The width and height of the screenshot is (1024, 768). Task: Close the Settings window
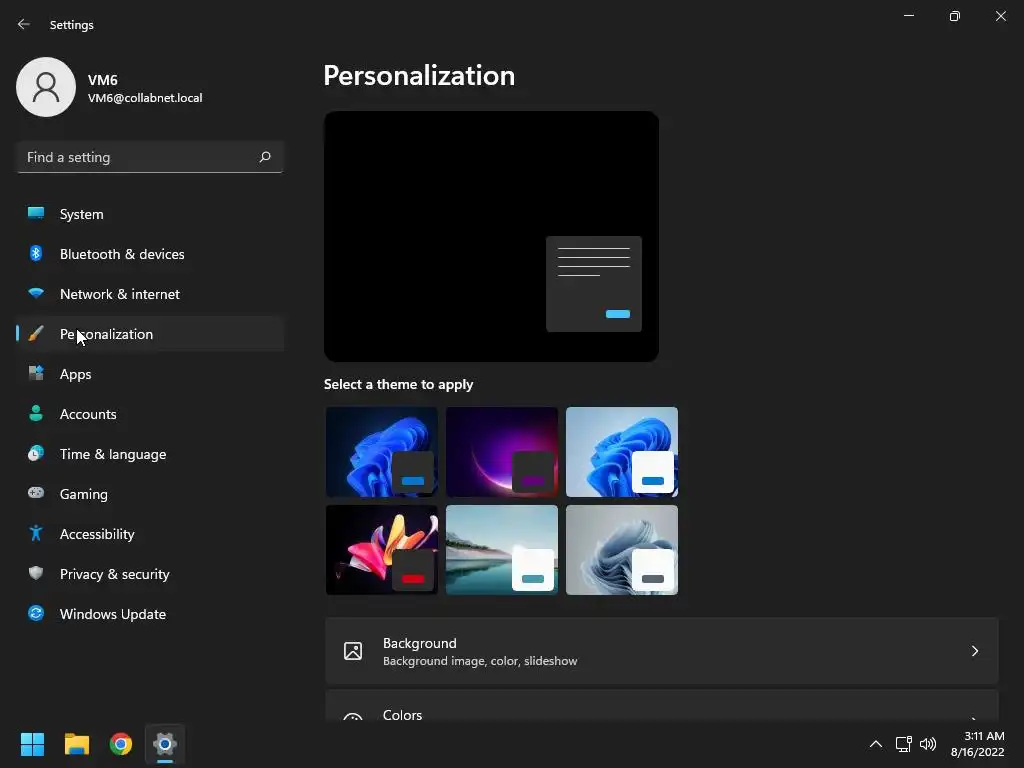click(x=1000, y=16)
